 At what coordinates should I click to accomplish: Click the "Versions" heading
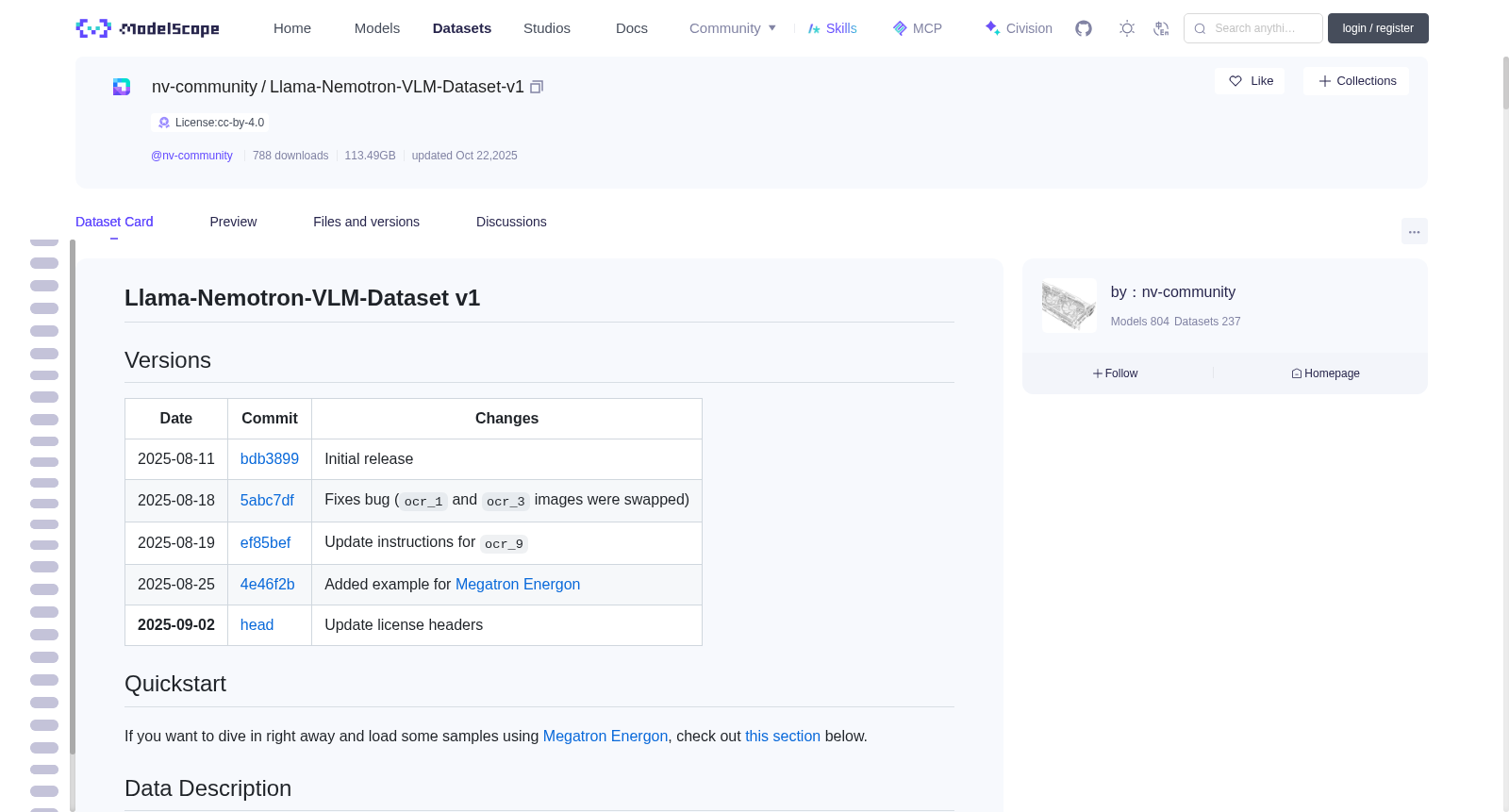168,360
